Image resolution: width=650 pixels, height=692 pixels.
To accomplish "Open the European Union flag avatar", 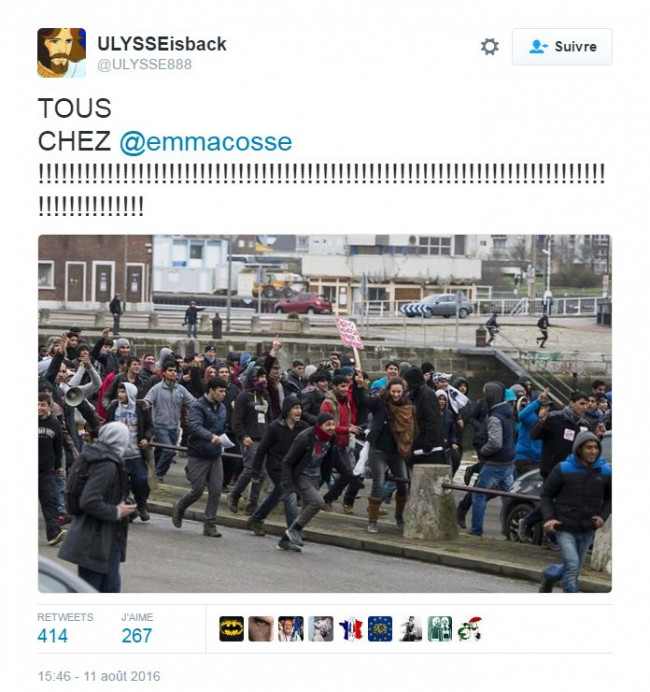I will pyautogui.click(x=380, y=628).
